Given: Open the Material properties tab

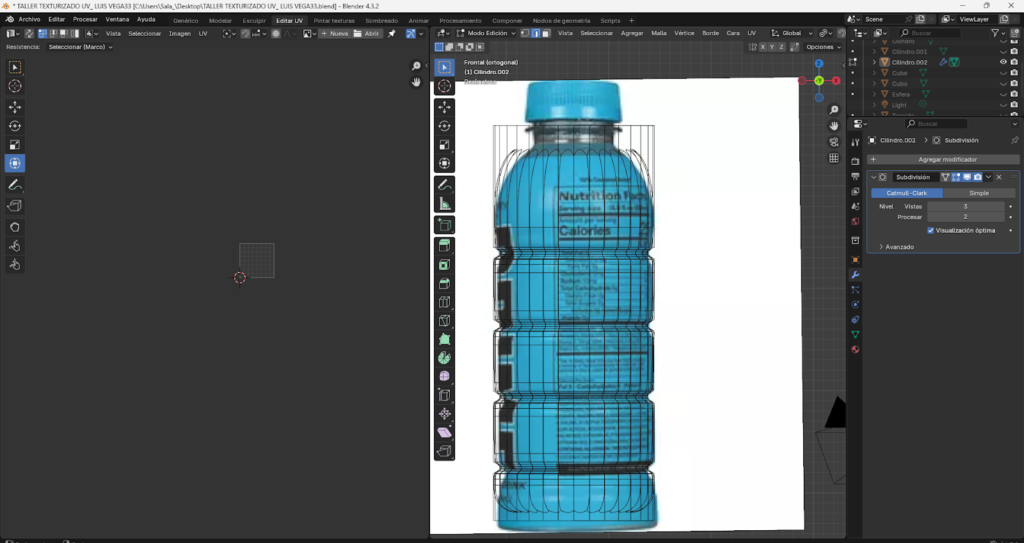Looking at the screenshot, I should click(x=855, y=350).
